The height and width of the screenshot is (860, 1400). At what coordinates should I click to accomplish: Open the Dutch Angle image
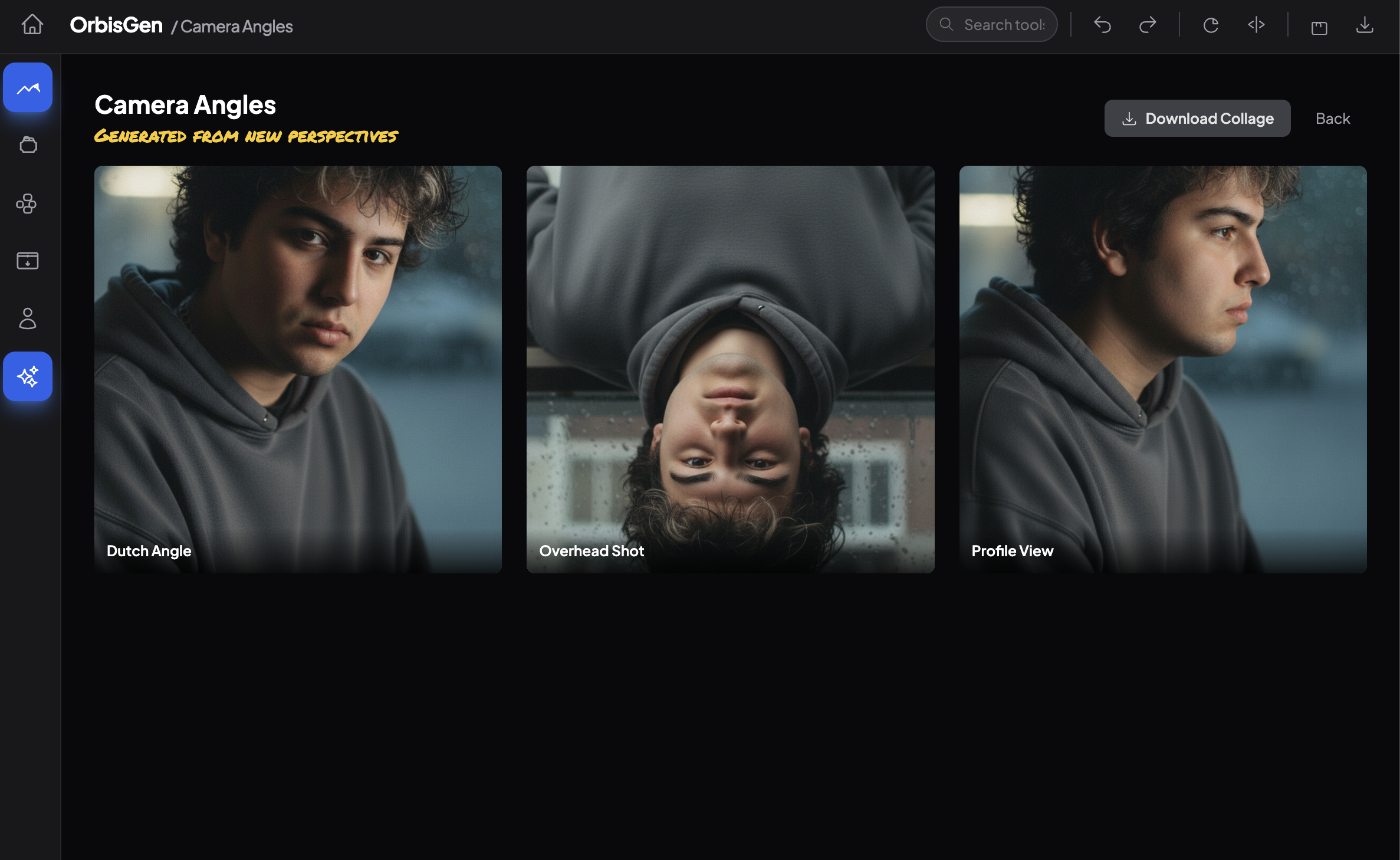tap(298, 369)
